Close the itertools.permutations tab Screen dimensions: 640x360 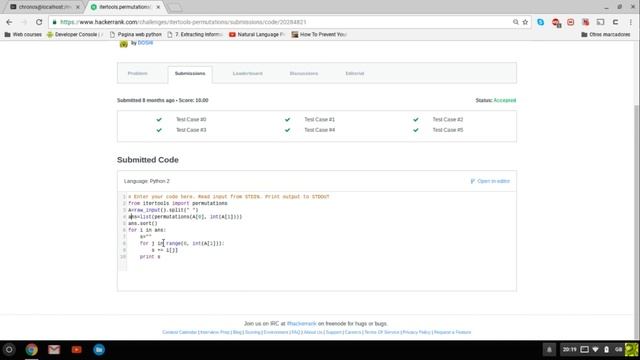click(158, 7)
